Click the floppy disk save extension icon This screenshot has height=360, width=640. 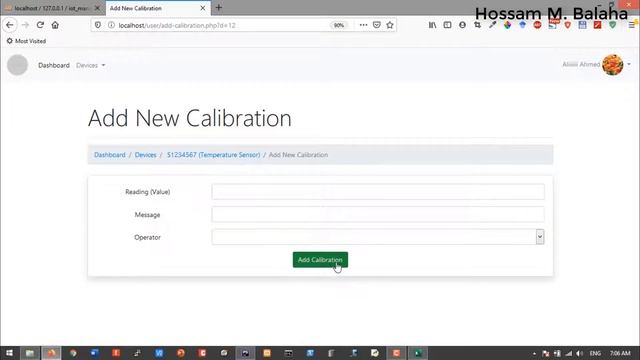tap(582, 25)
